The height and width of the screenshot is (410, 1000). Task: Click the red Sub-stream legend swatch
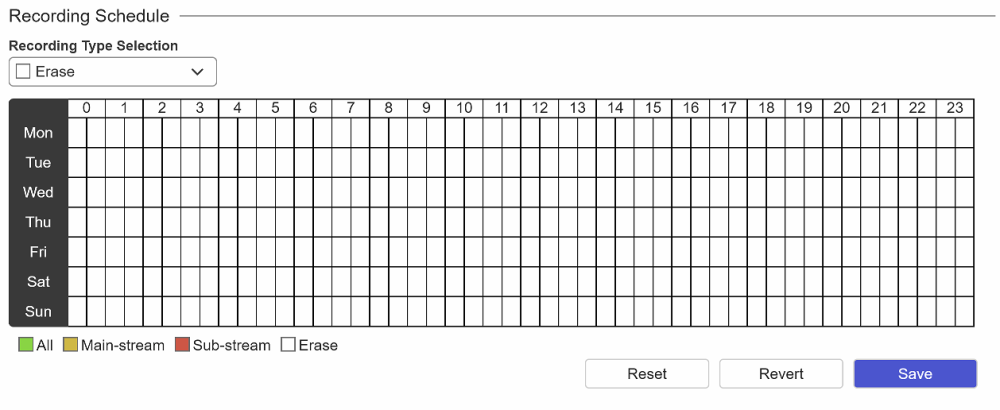[x=182, y=345]
